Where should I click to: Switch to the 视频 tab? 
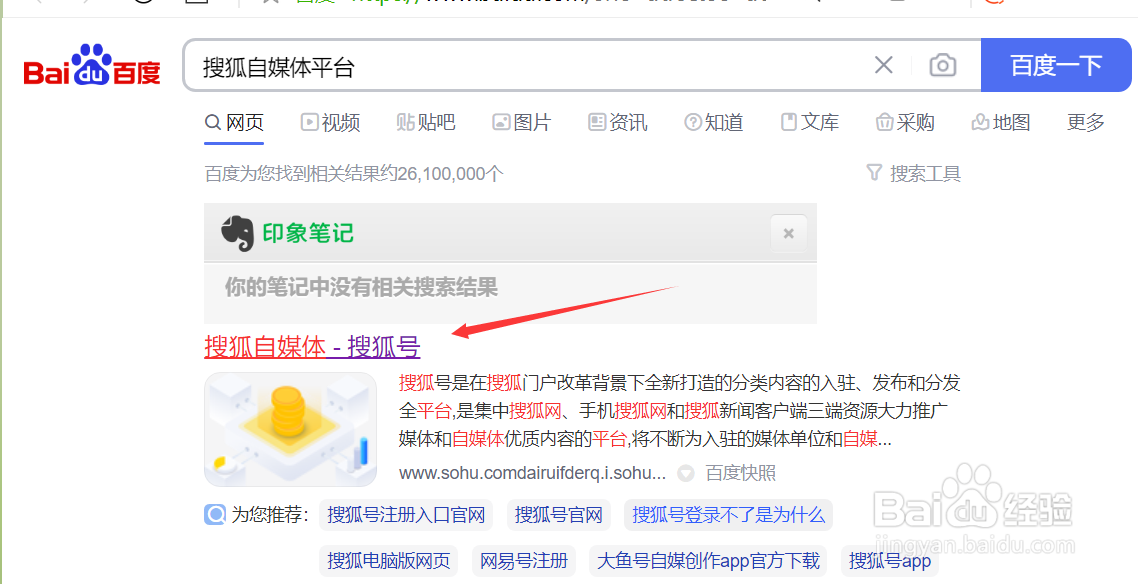click(330, 123)
